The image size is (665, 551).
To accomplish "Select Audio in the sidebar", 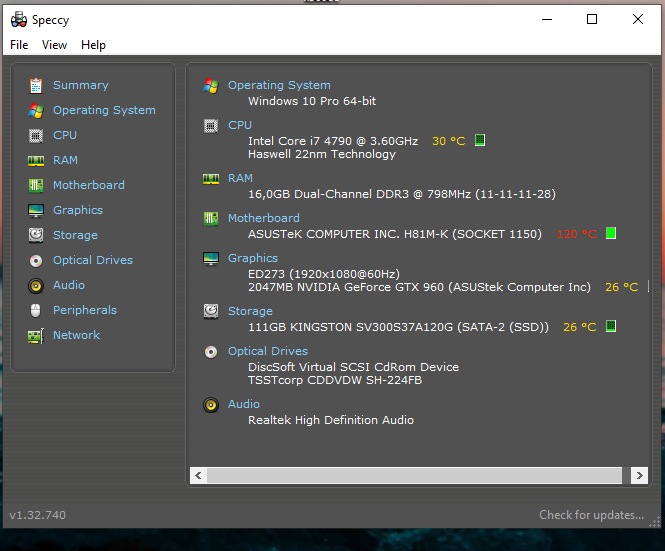I will (68, 285).
